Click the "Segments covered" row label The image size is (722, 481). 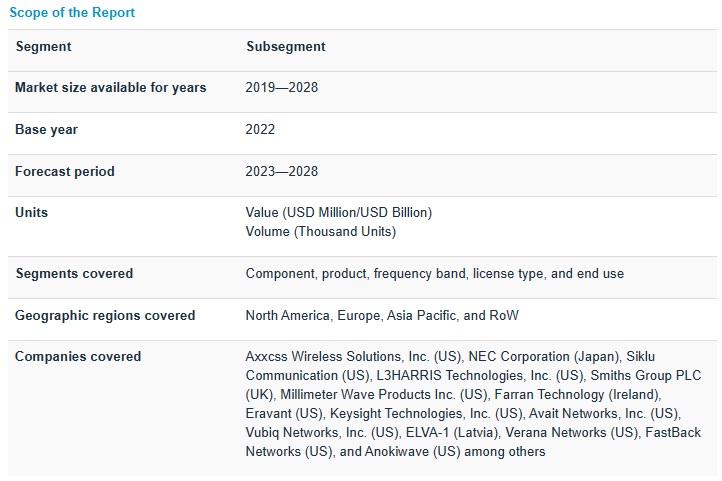(x=73, y=274)
